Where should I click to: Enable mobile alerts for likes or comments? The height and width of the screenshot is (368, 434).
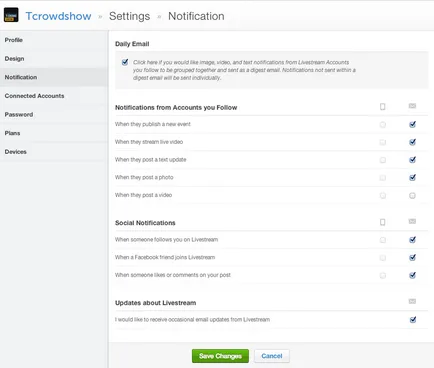coord(383,275)
